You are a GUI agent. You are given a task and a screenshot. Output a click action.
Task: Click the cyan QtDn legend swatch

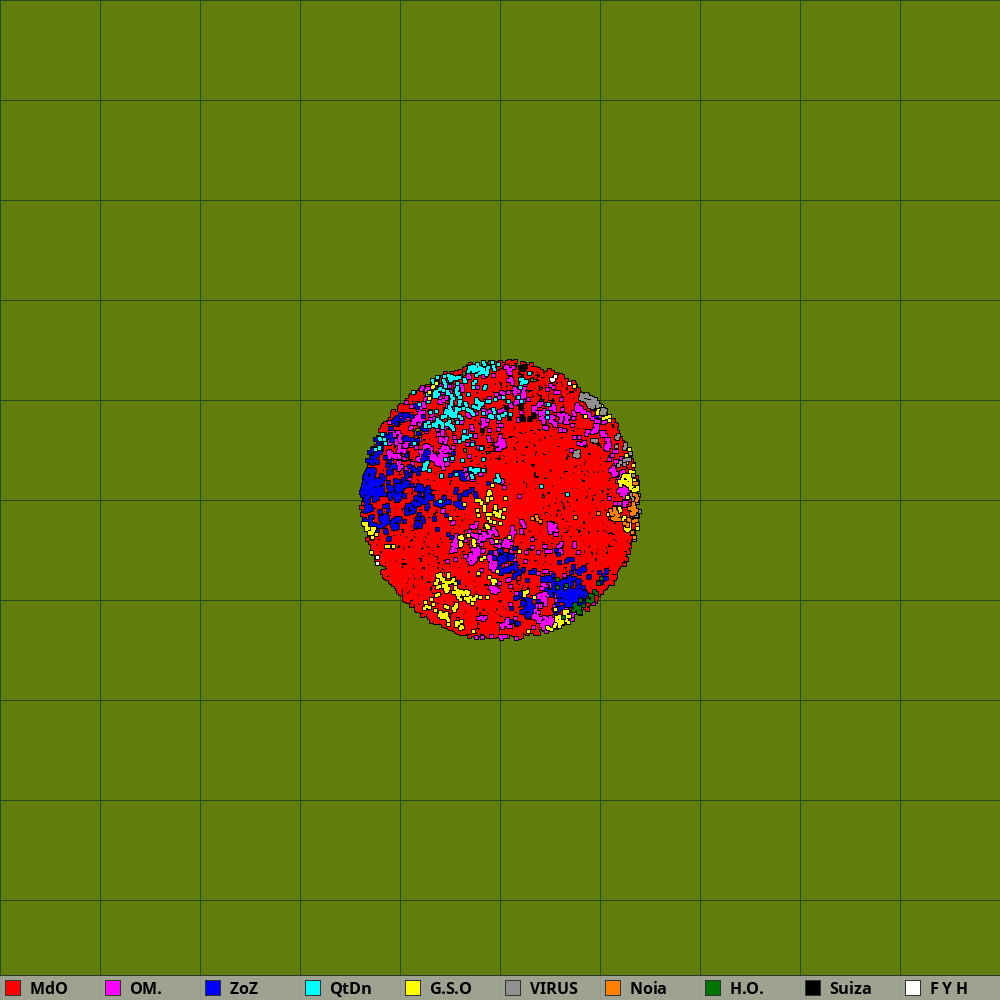tap(313, 988)
